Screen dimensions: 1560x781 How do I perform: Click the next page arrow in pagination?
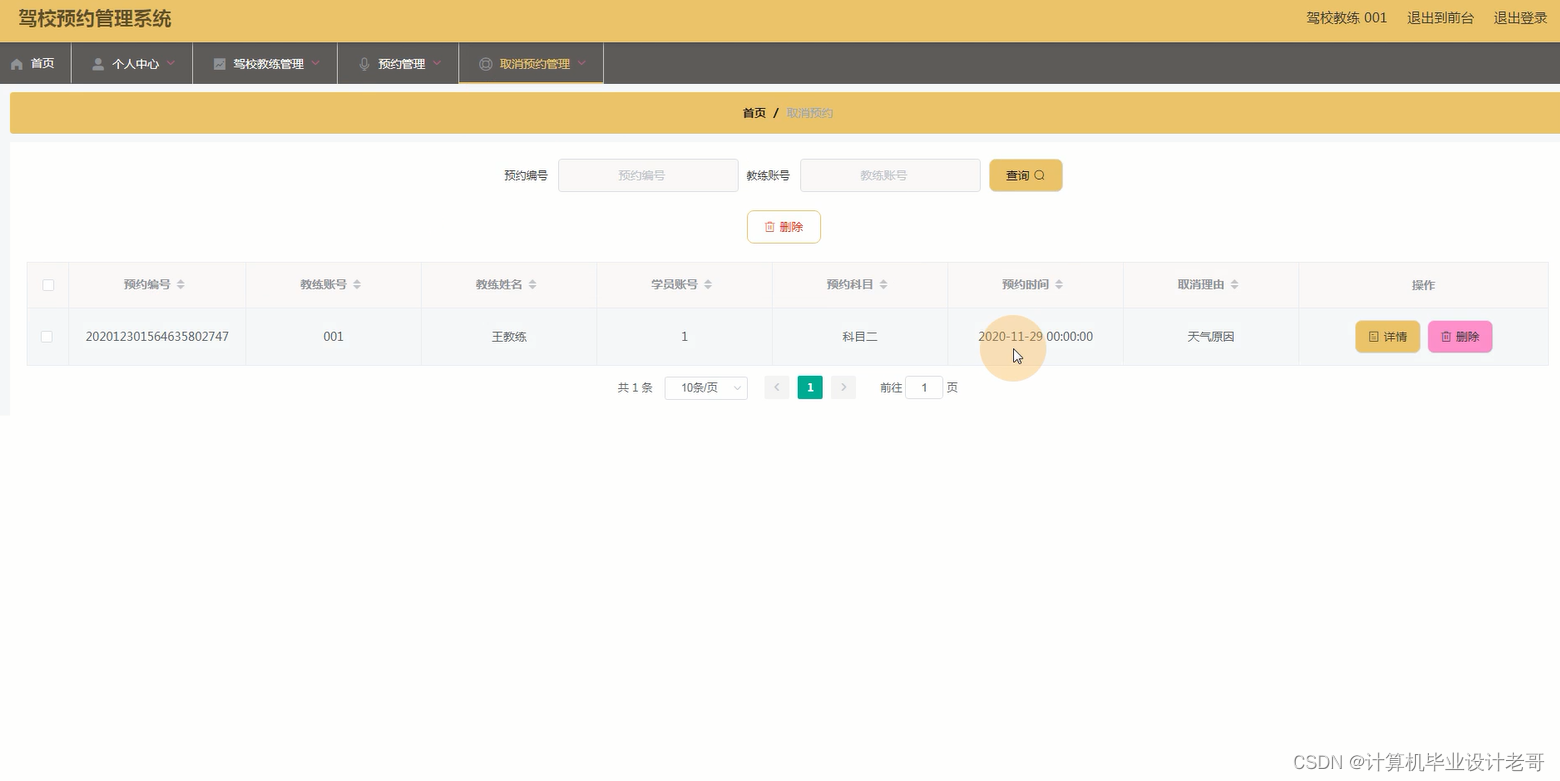843,387
